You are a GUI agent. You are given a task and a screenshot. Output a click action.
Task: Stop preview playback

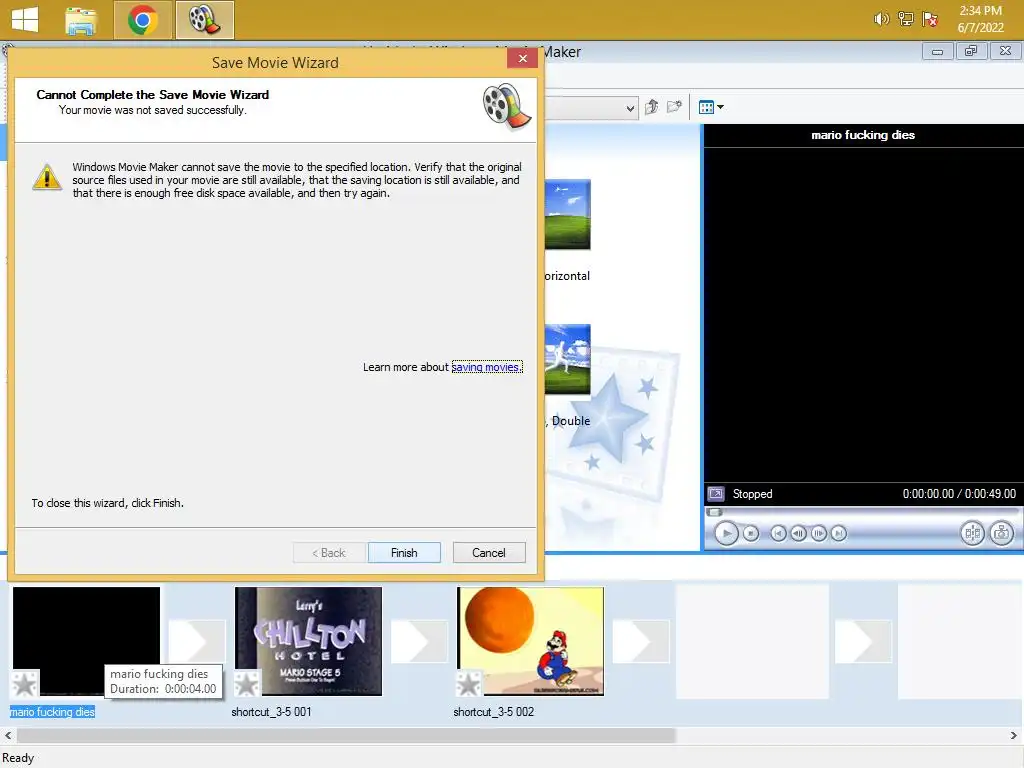point(751,534)
